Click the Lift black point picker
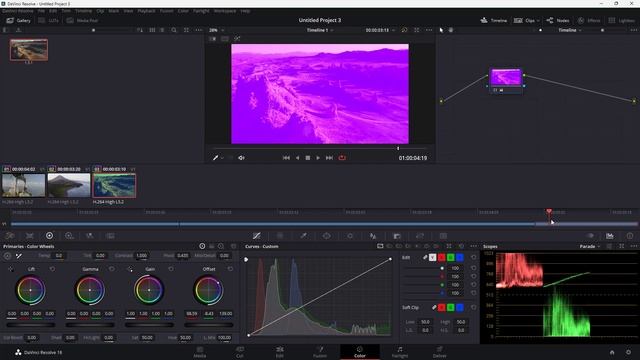Image resolution: width=640 pixels, height=360 pixels. click(11, 269)
